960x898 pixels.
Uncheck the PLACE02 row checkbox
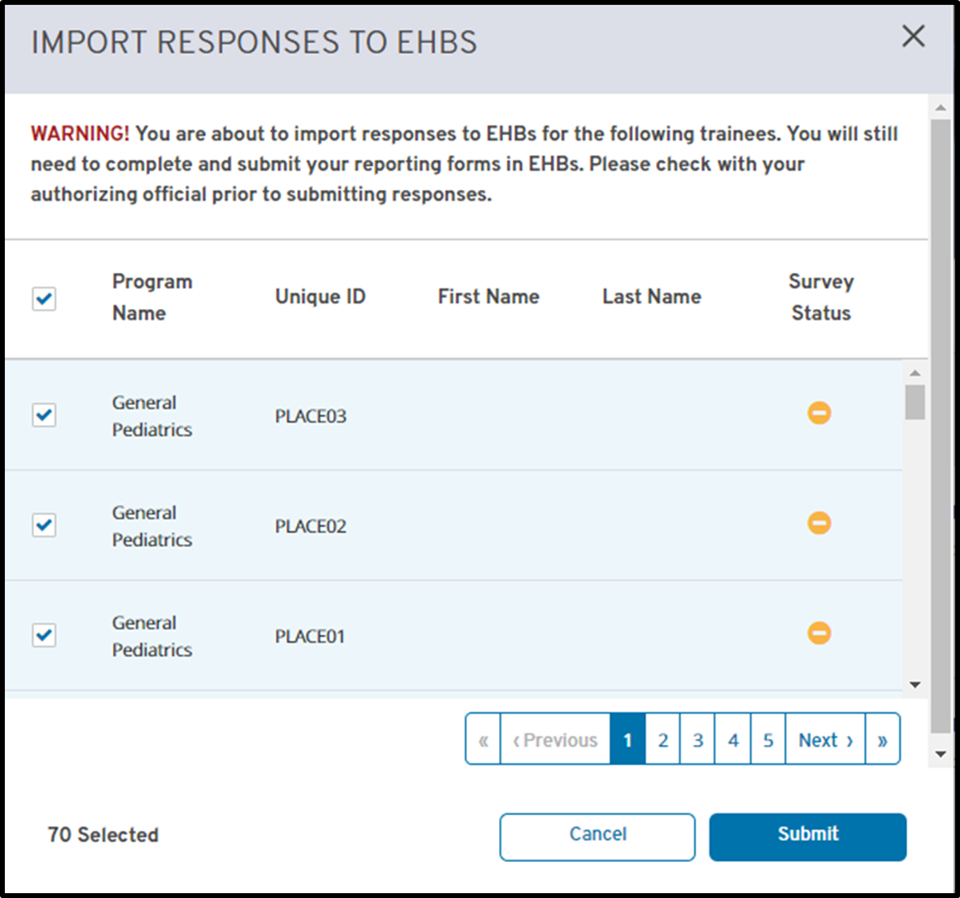[x=44, y=525]
